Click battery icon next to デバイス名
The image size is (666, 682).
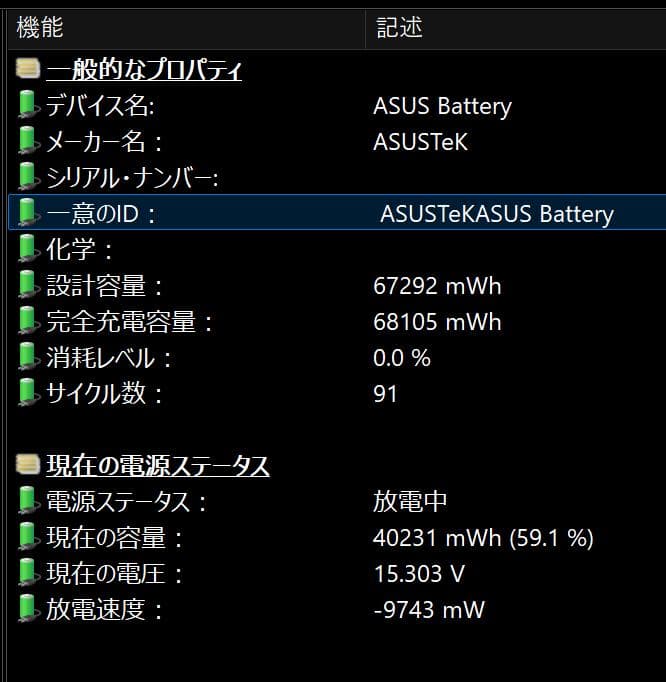pyautogui.click(x=28, y=104)
